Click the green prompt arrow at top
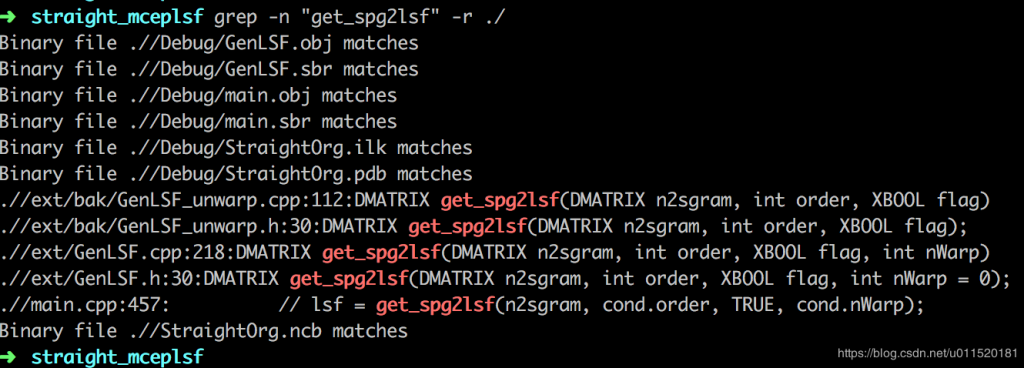This screenshot has height=368, width=1024. 10,16
